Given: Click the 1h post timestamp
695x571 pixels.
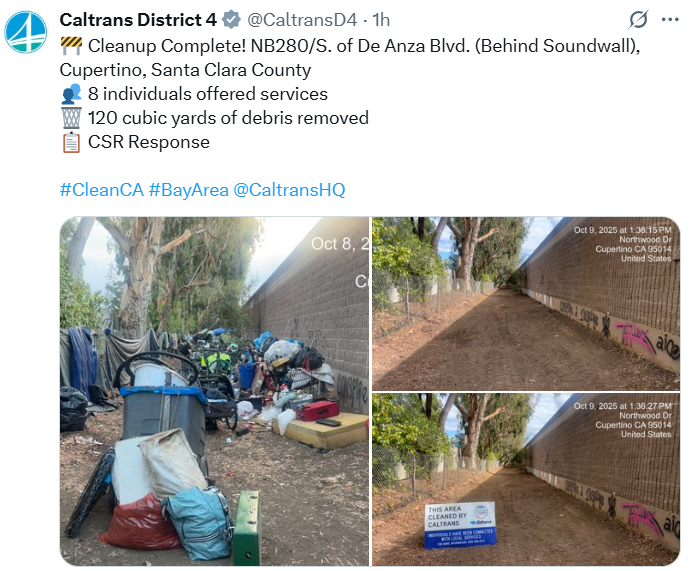Looking at the screenshot, I should 381,20.
